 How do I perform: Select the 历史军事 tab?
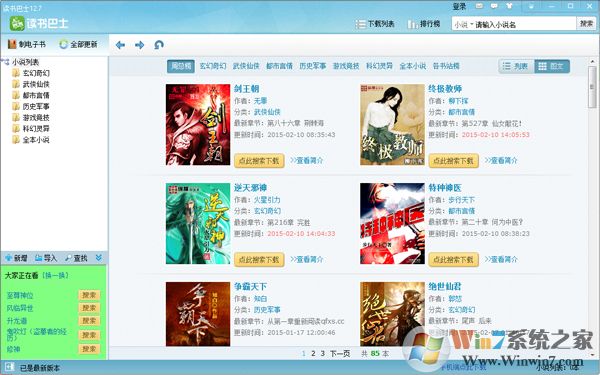(313, 66)
